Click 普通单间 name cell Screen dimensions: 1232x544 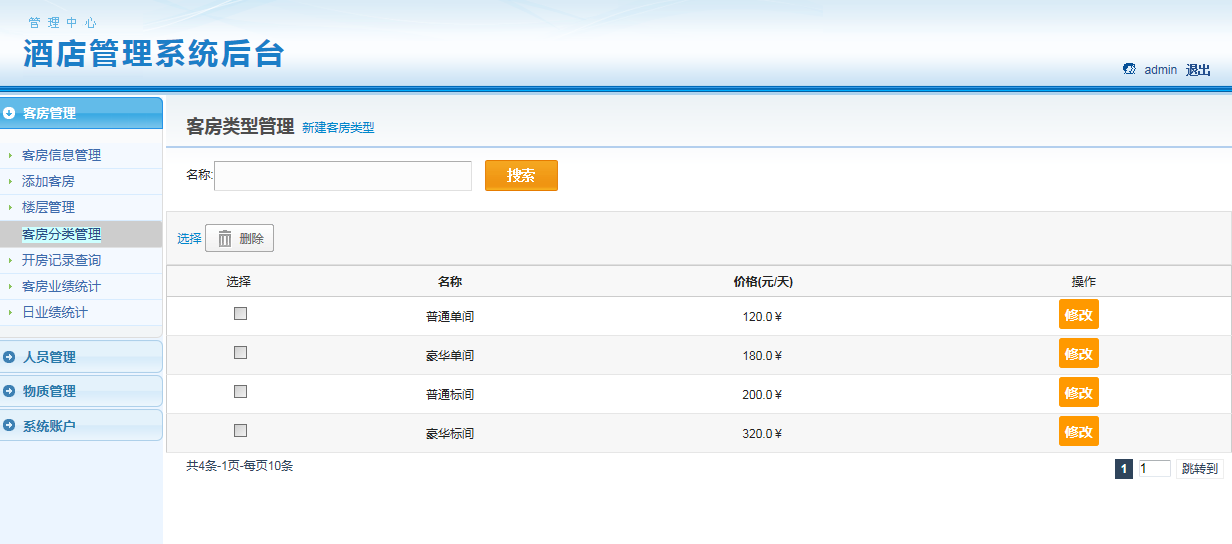[x=450, y=317]
